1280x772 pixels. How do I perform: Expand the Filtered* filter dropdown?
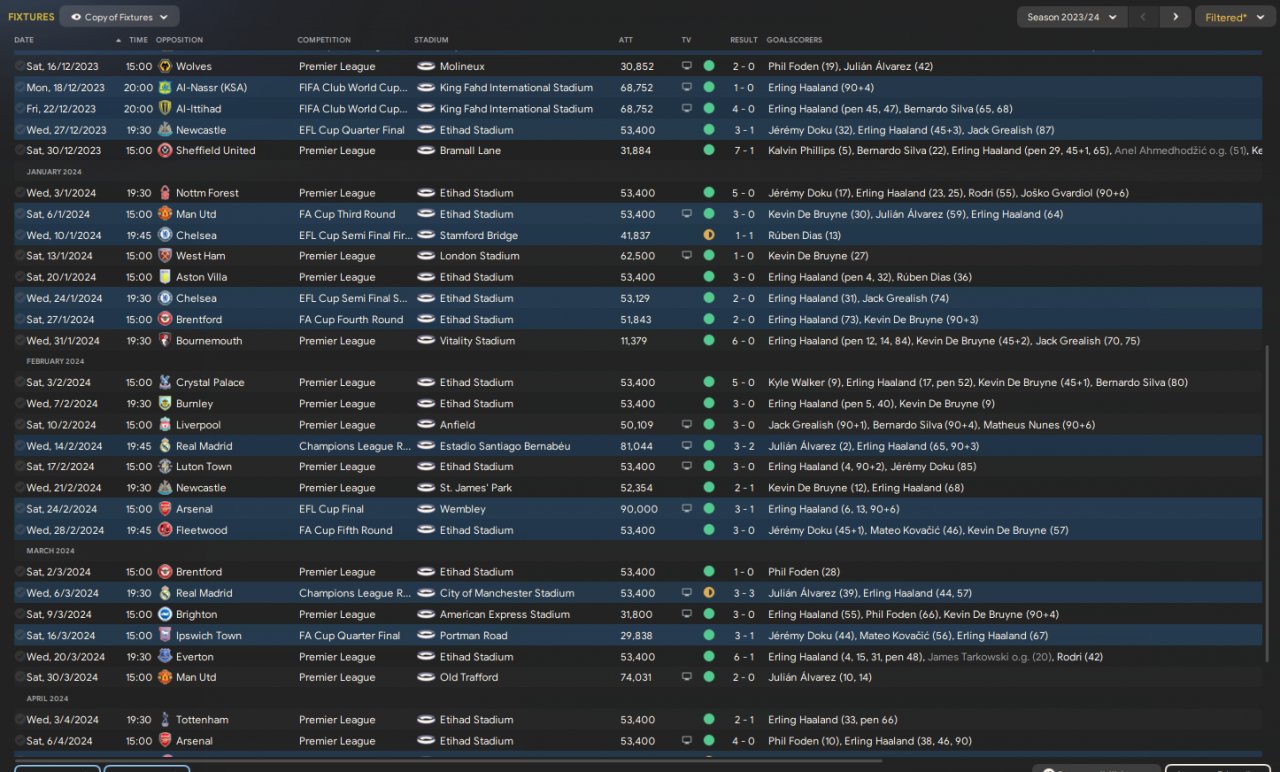(1235, 17)
